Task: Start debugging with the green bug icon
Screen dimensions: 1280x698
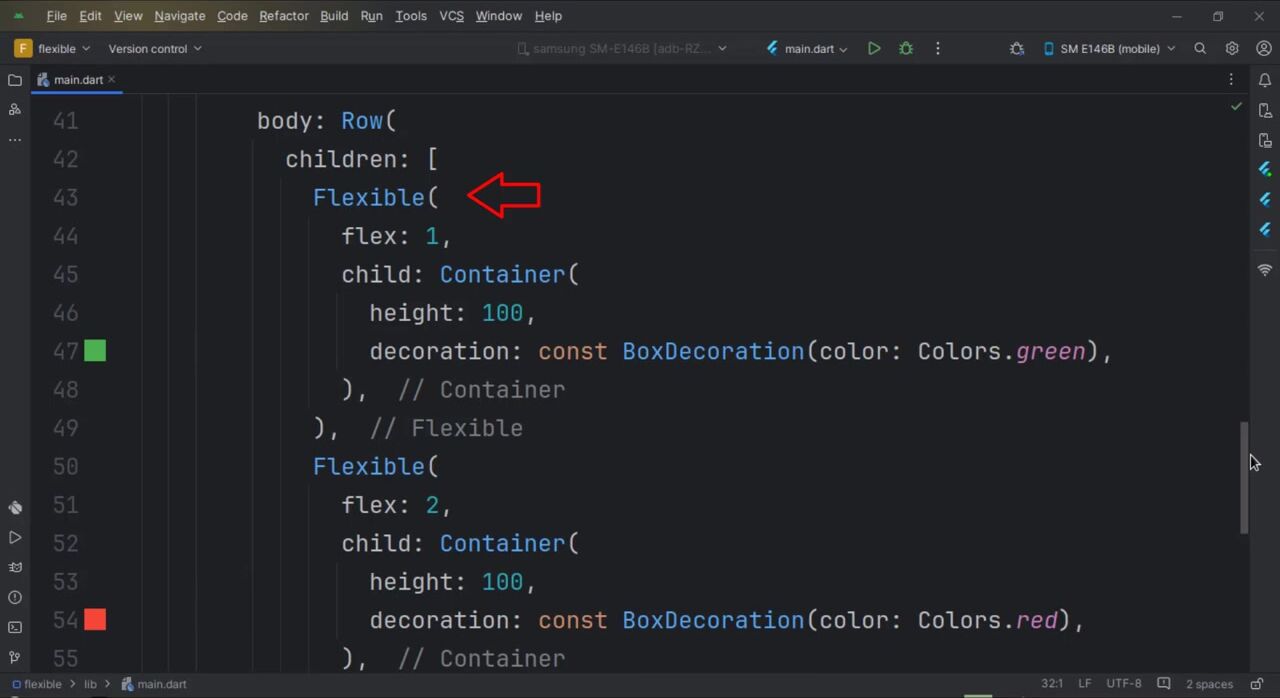Action: click(x=906, y=48)
